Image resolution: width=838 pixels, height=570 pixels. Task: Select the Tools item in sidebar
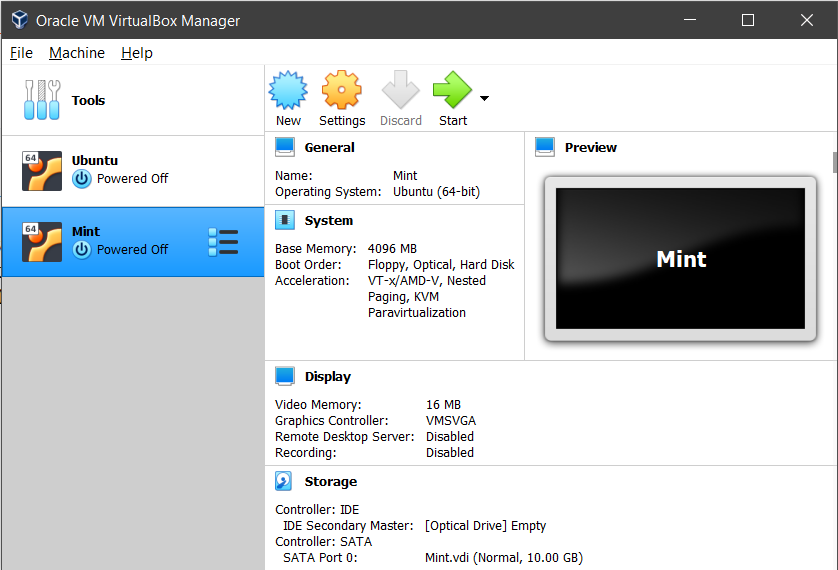(x=133, y=100)
